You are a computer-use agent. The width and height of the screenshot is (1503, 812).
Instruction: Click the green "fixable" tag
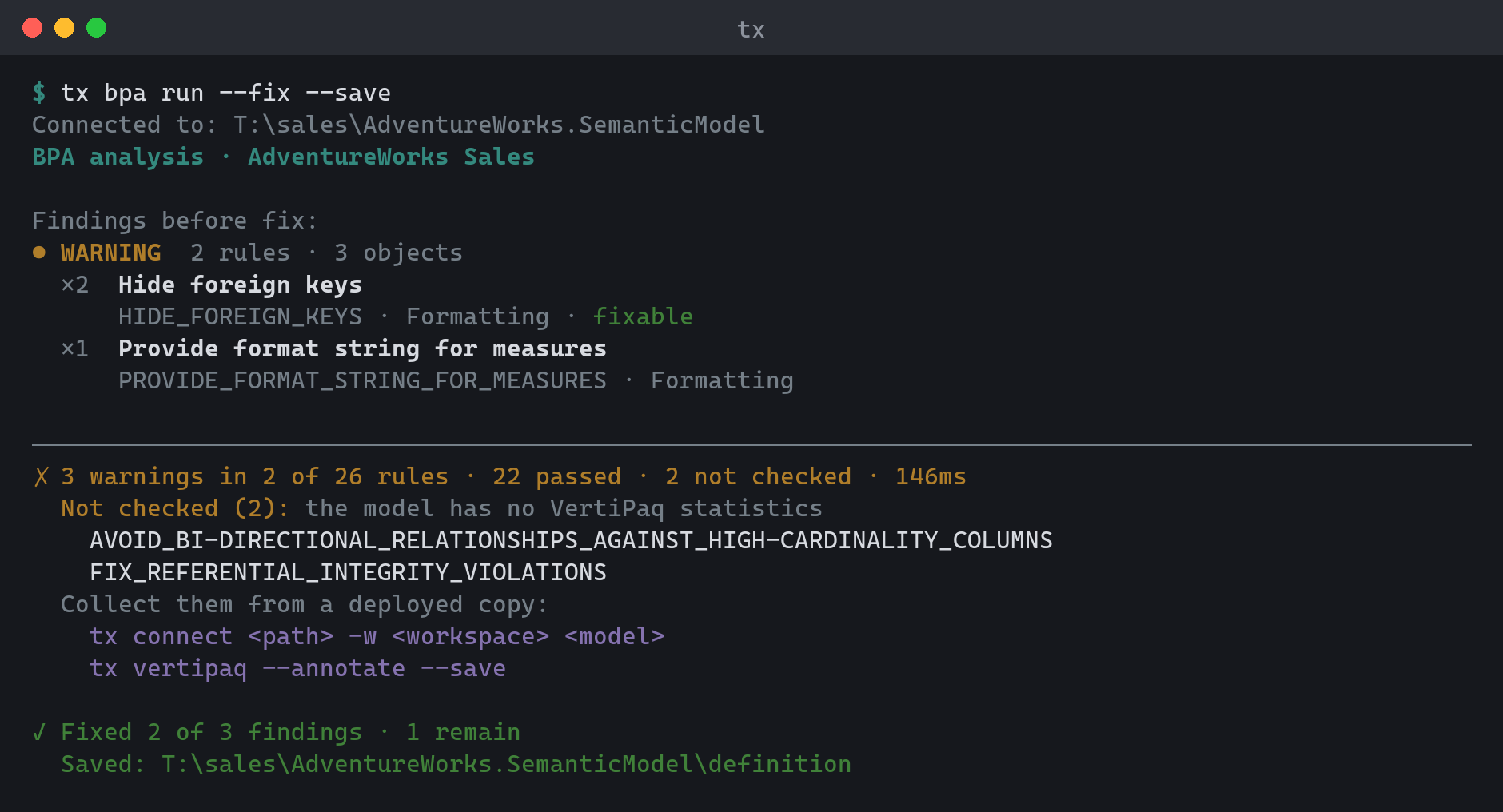pyautogui.click(x=643, y=316)
